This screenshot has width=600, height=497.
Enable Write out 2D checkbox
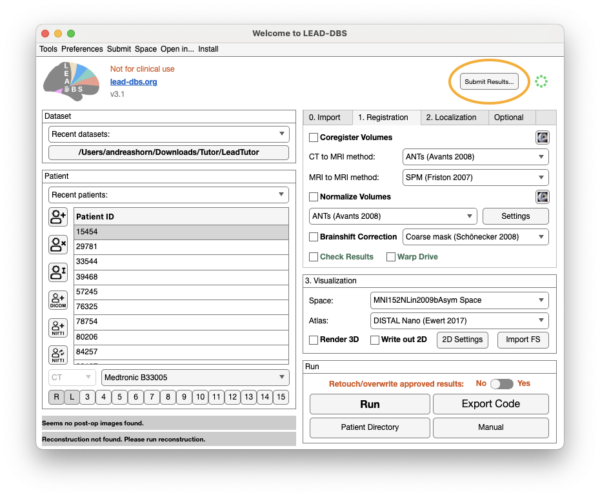[x=375, y=340]
